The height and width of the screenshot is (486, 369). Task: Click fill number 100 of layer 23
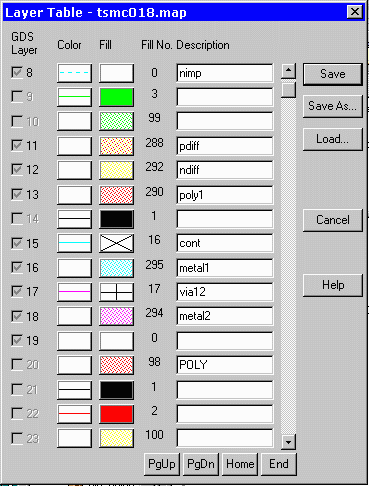(154, 435)
